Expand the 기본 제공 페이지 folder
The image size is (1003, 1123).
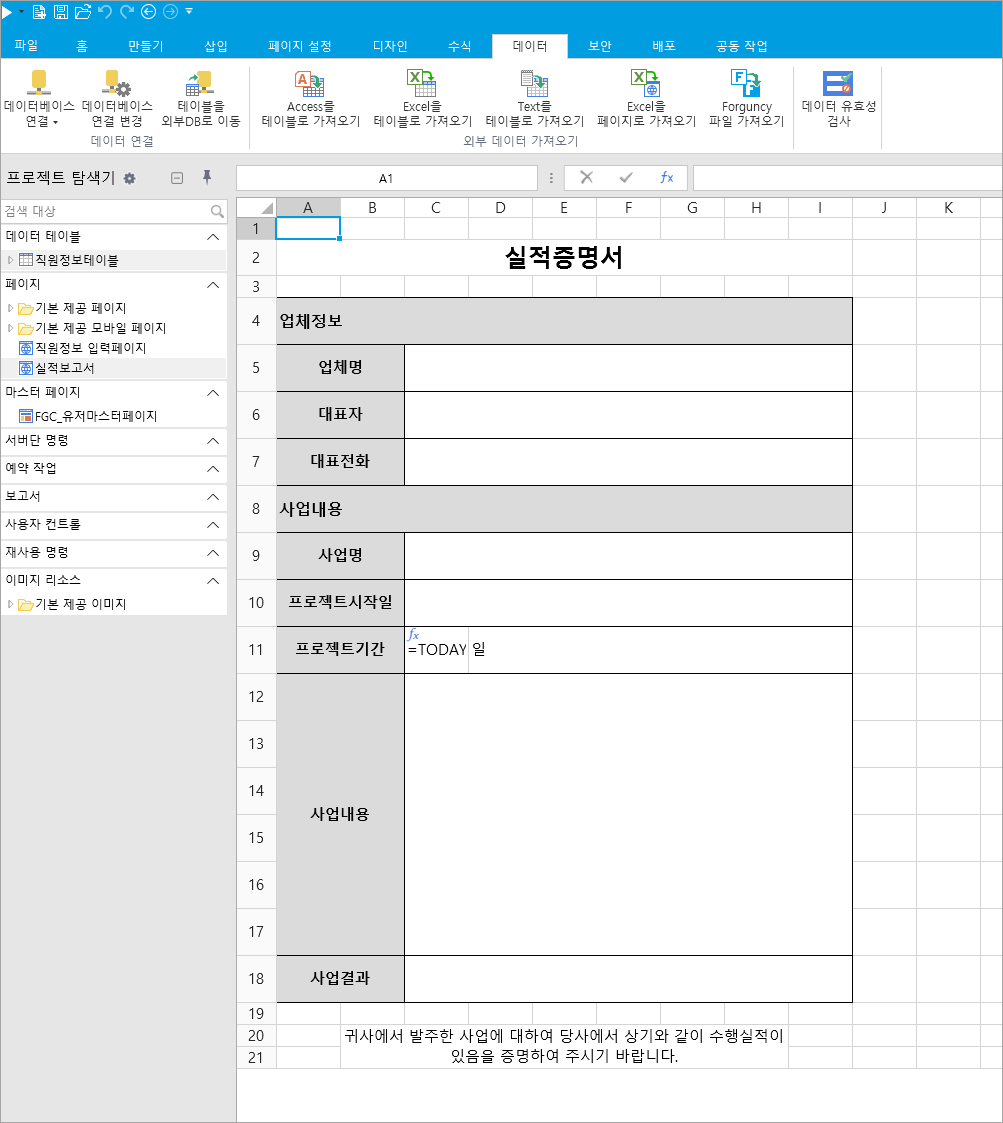click(10, 308)
